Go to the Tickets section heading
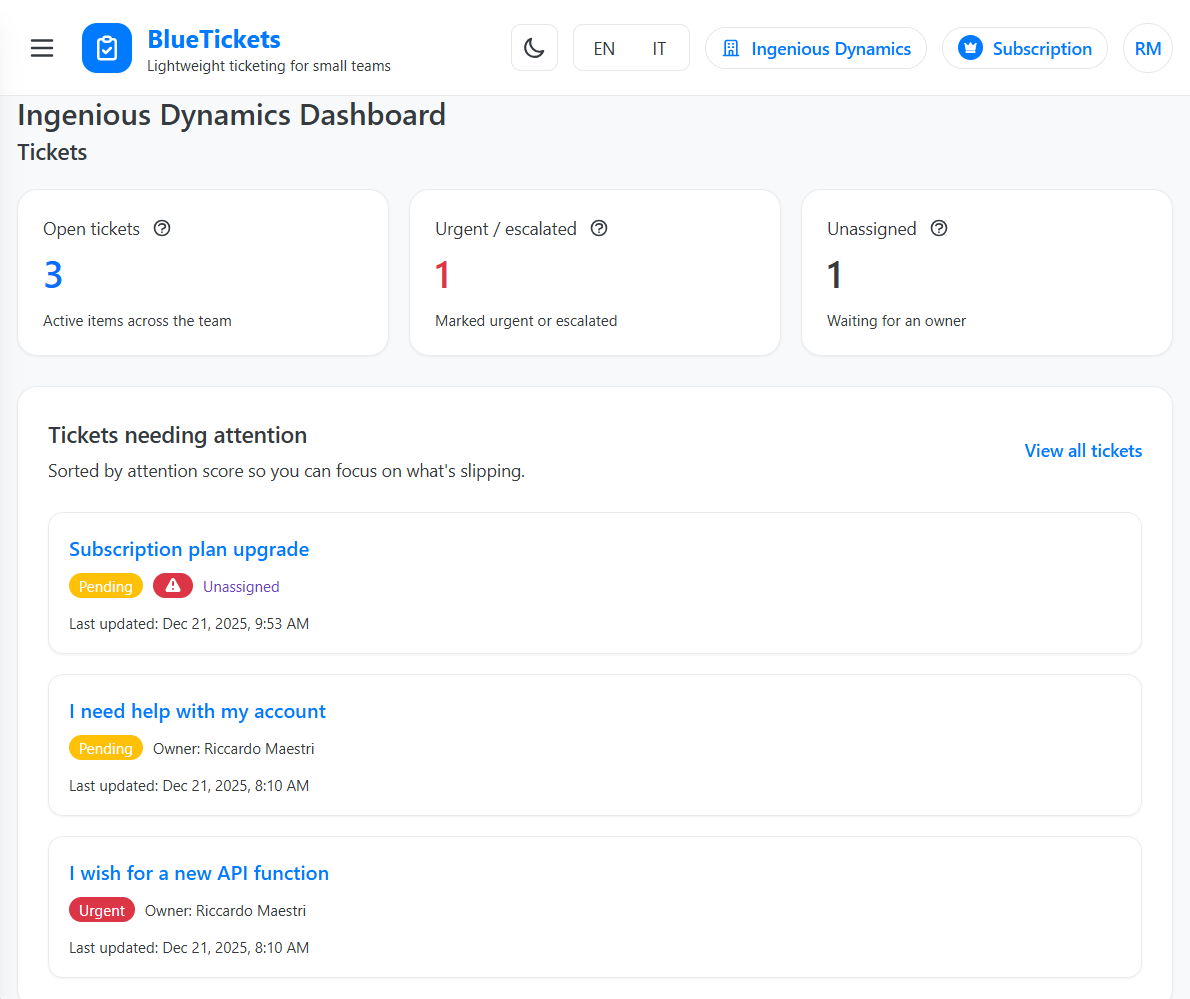The width and height of the screenshot is (1190, 999). (52, 151)
